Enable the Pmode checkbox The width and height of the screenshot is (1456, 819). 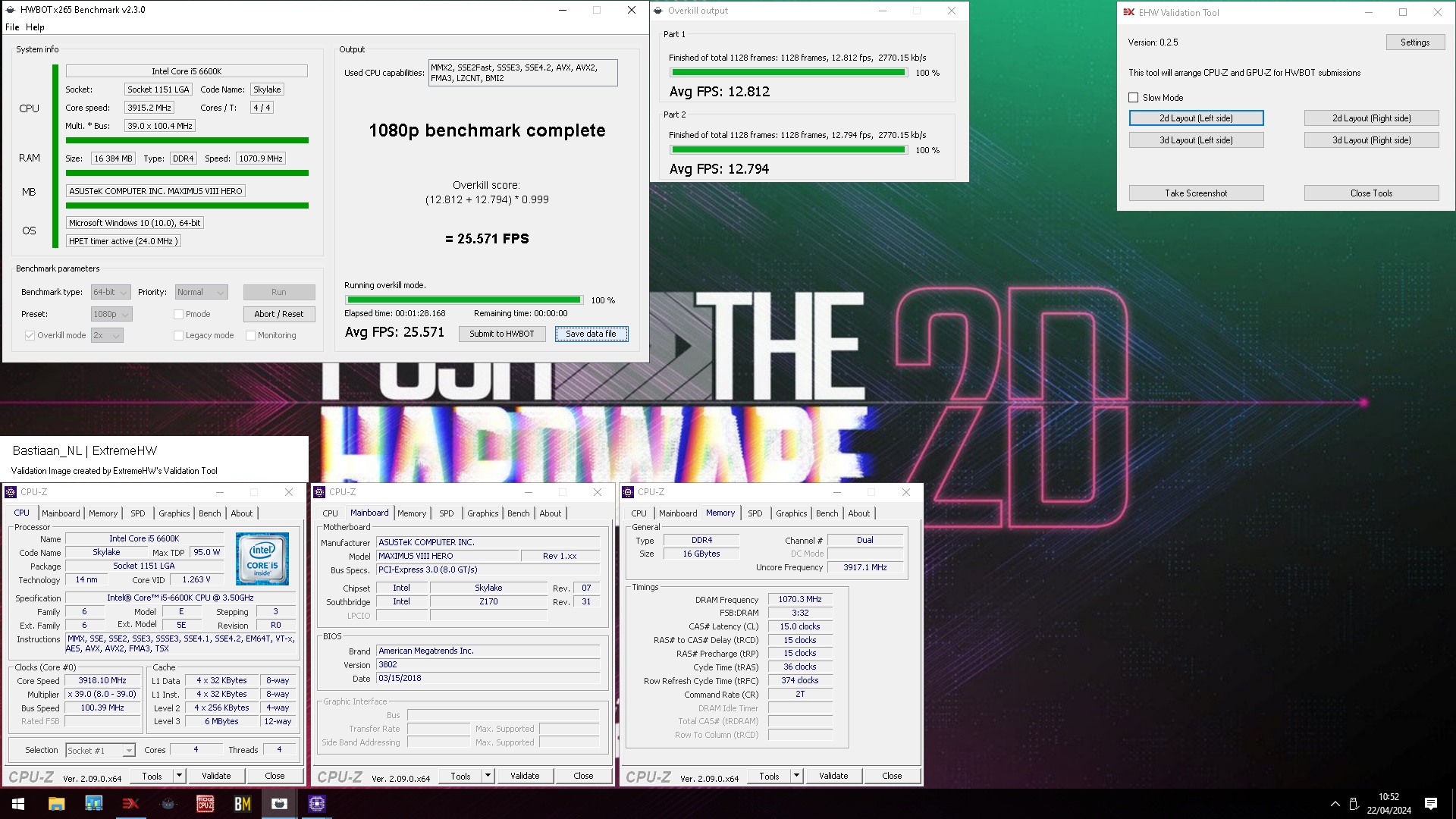click(x=179, y=314)
